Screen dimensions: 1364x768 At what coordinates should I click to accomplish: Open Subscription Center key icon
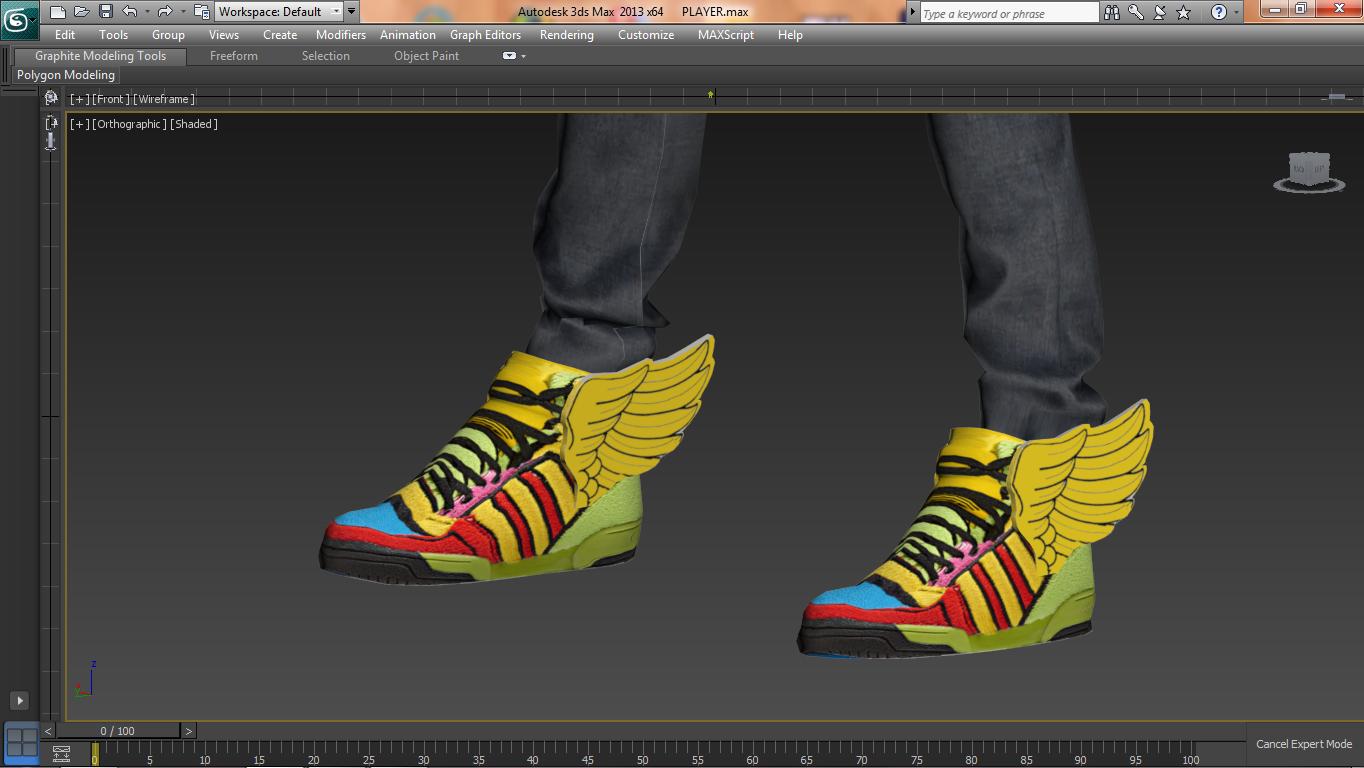(x=1136, y=12)
